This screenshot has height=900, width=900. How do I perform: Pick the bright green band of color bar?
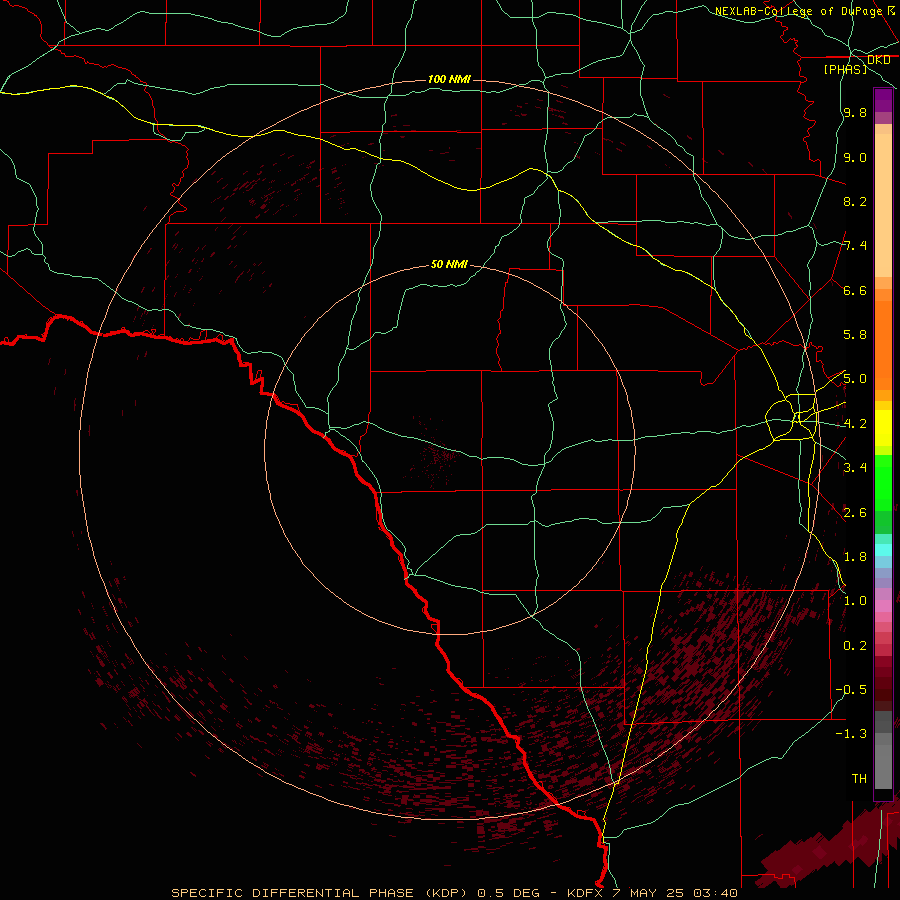tap(883, 482)
